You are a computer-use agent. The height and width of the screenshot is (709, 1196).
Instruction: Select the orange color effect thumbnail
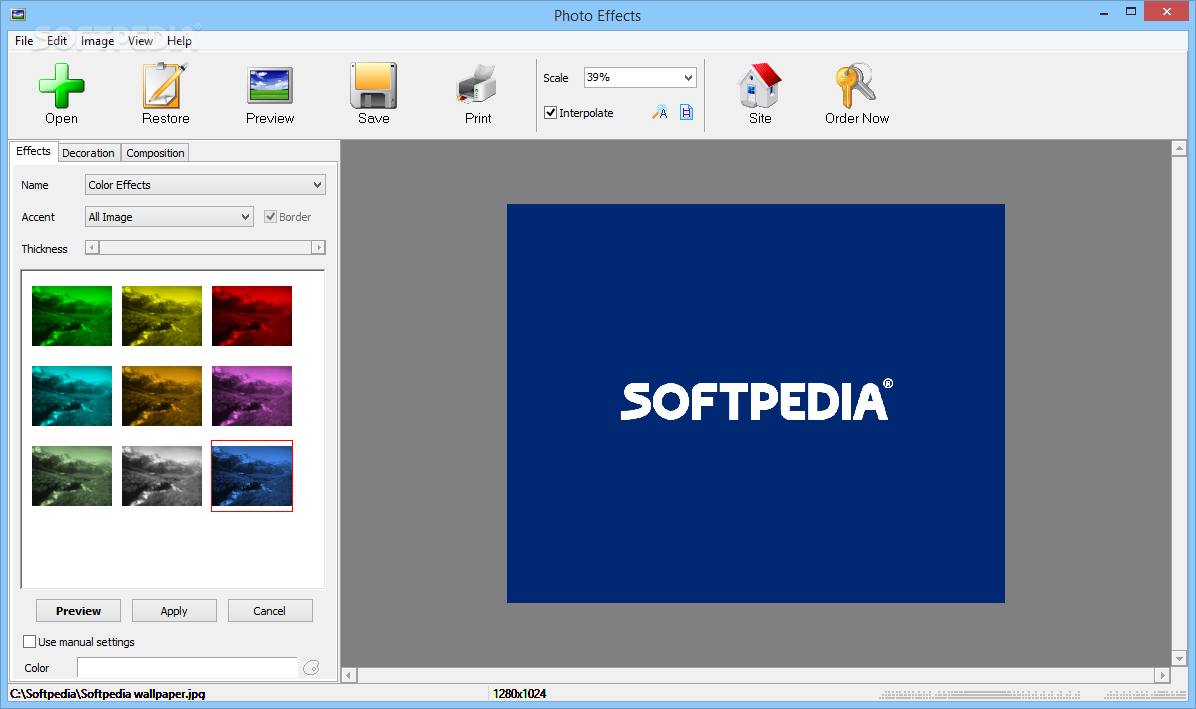tap(162, 396)
